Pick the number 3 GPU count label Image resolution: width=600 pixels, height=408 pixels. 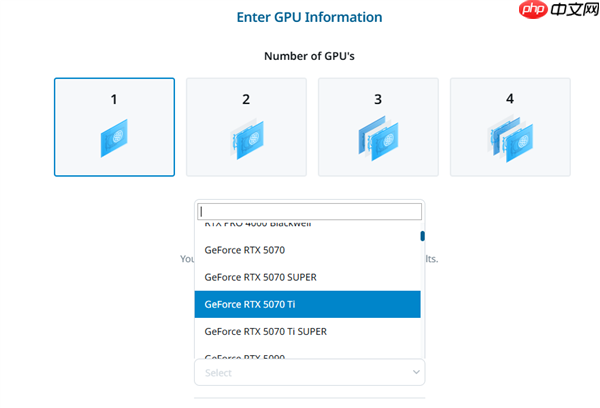click(378, 99)
